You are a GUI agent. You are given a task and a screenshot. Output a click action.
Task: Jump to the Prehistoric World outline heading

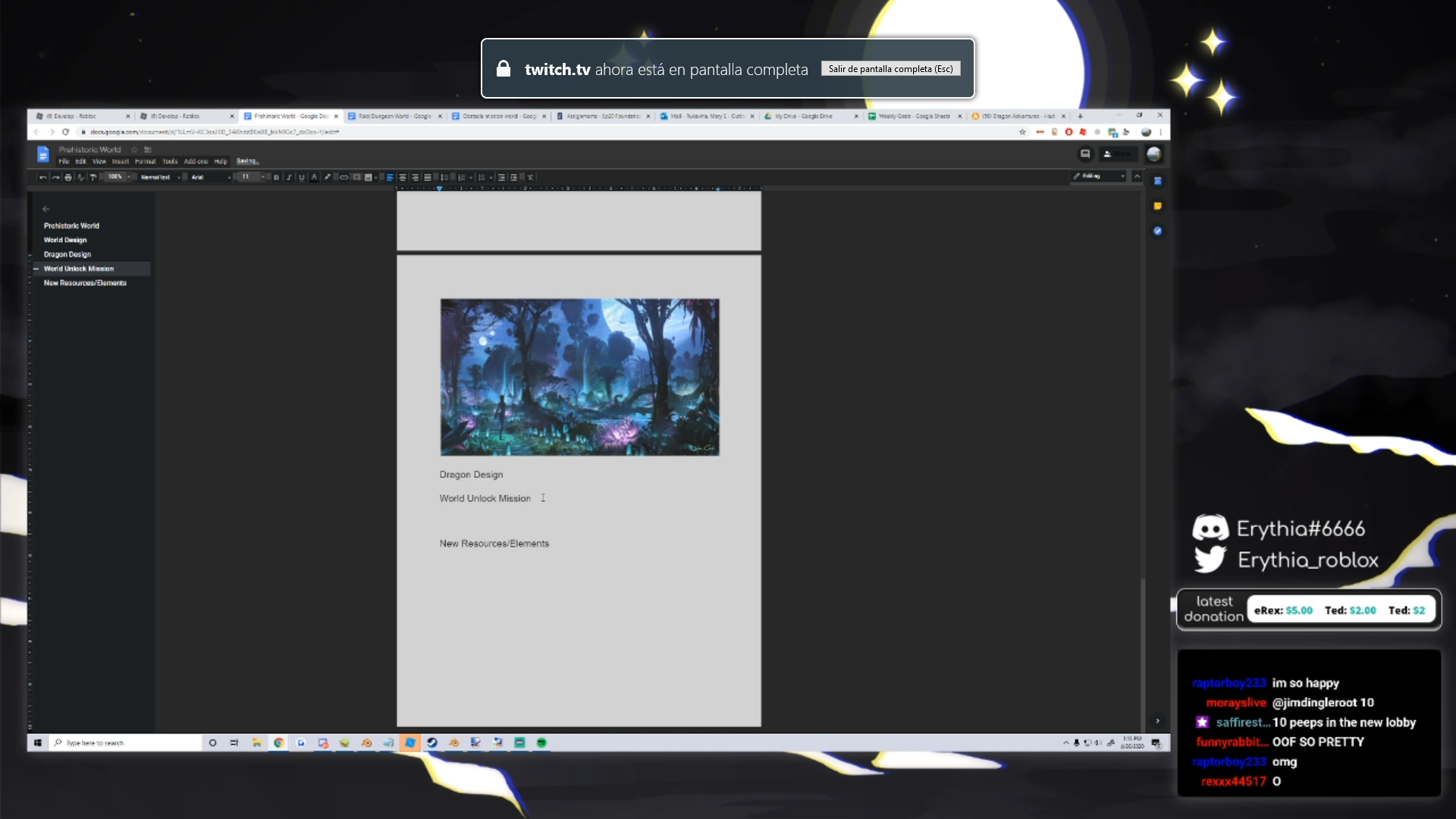[x=71, y=226]
